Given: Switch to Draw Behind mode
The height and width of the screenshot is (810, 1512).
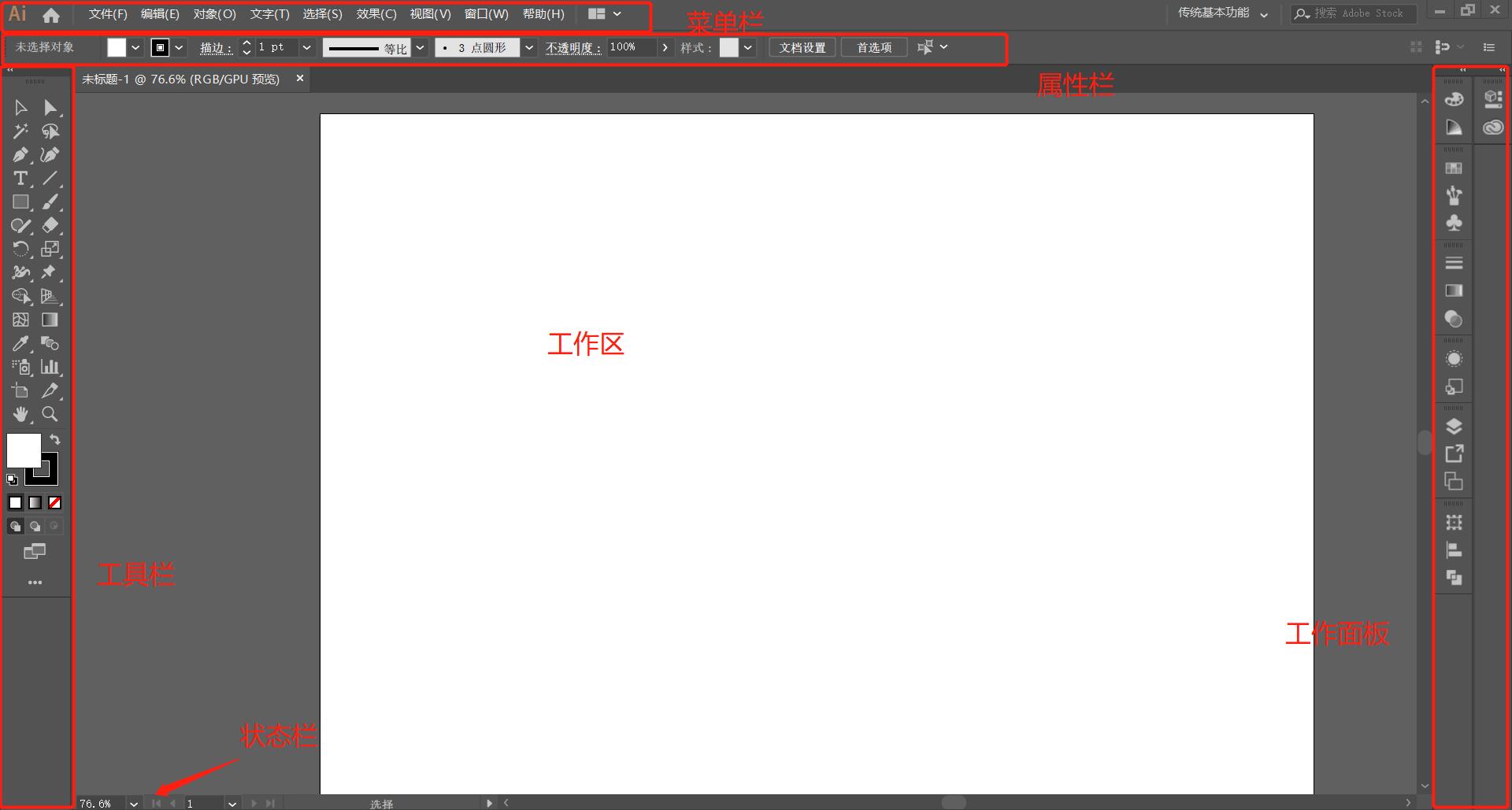Looking at the screenshot, I should click(x=35, y=526).
